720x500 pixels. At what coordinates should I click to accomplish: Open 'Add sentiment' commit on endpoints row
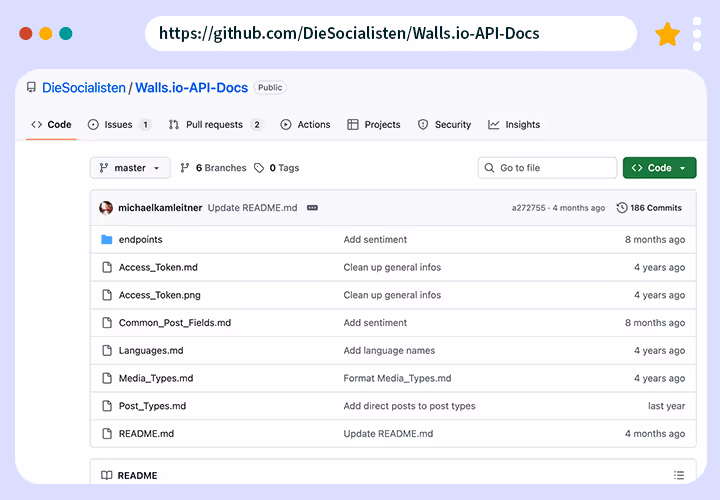pos(375,240)
